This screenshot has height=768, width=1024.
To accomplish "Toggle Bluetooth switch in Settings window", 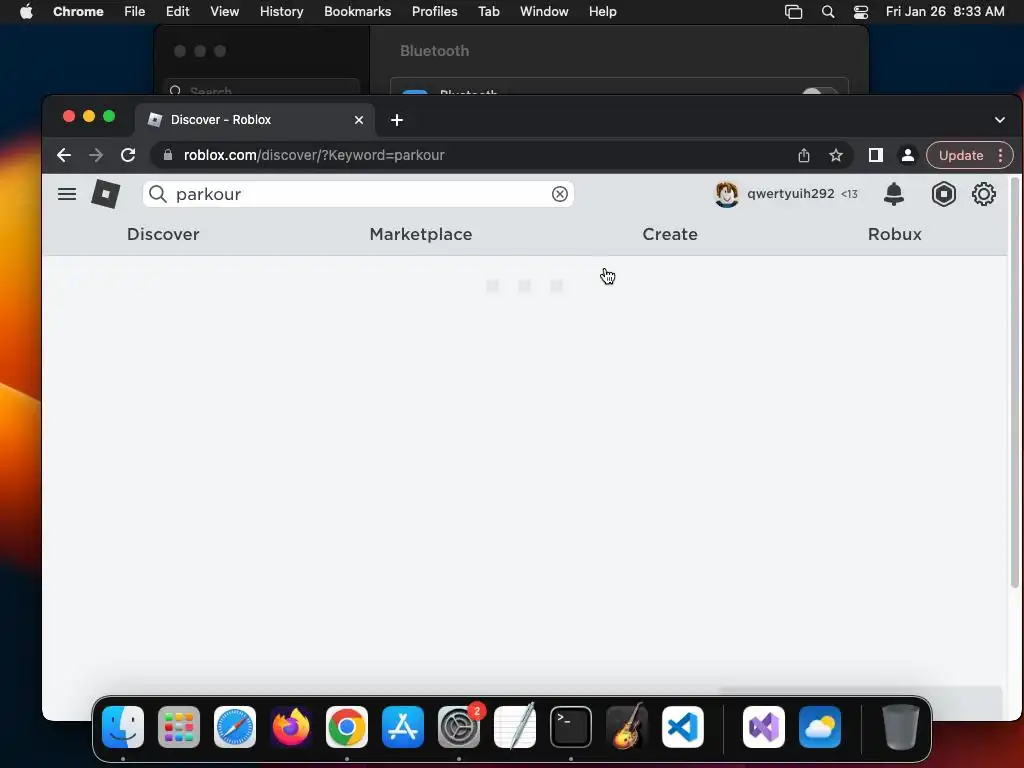I will coord(820,91).
